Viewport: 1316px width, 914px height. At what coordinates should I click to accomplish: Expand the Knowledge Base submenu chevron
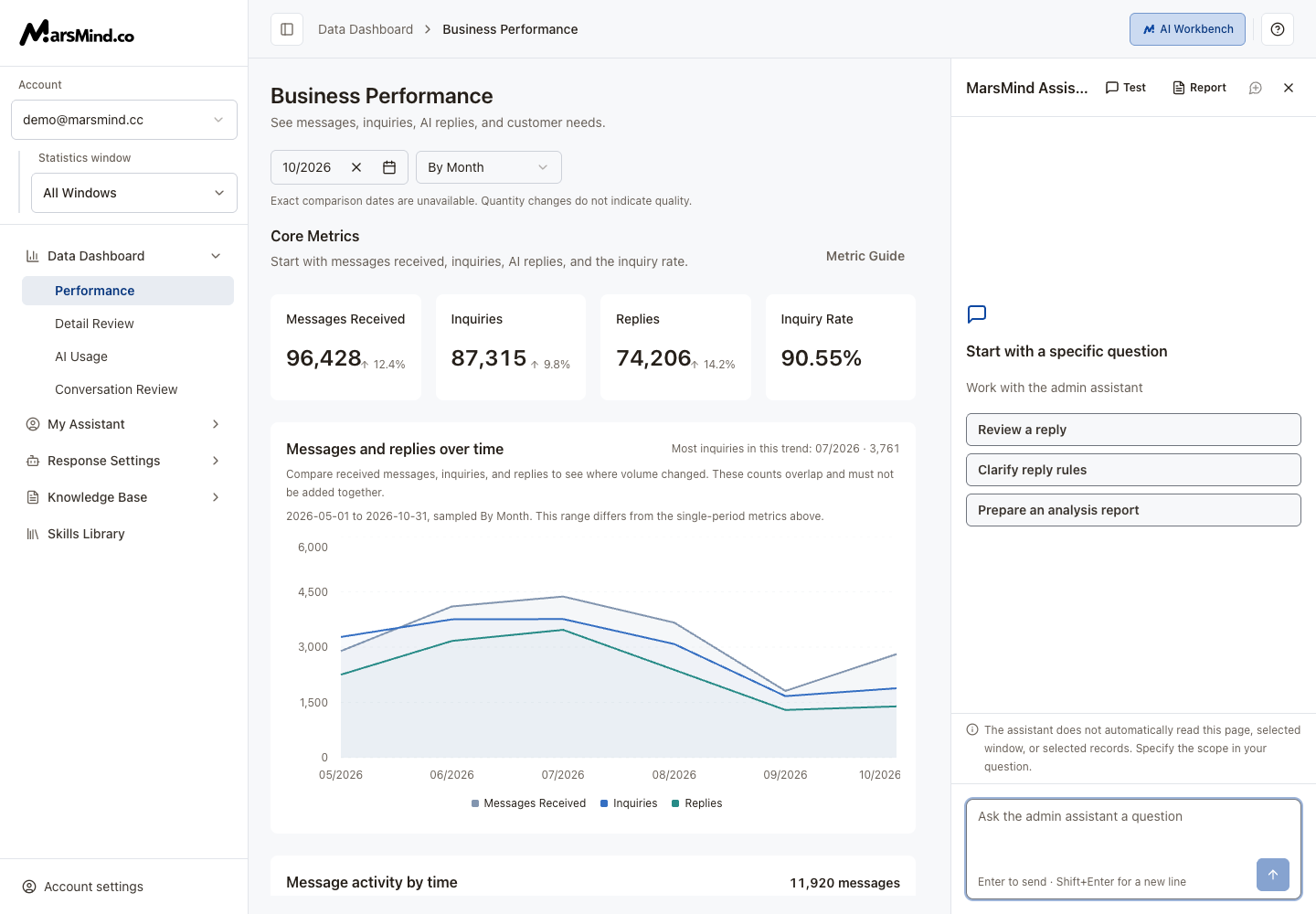pyautogui.click(x=216, y=497)
